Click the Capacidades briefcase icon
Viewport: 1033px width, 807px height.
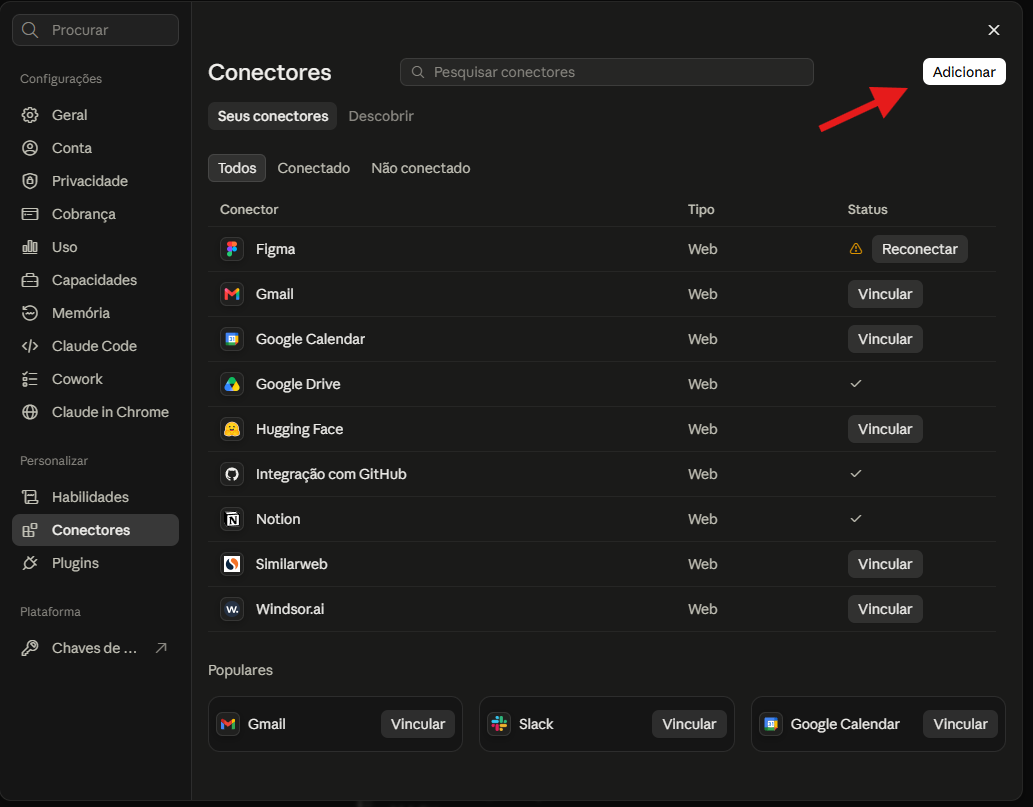pos(30,280)
